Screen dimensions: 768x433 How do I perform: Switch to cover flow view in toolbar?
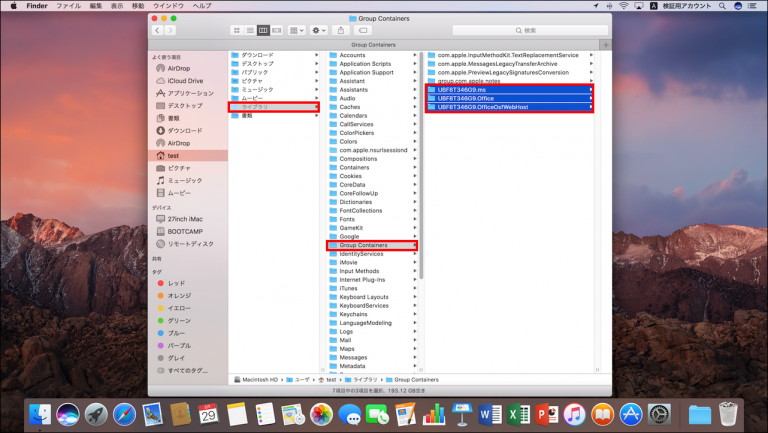276,30
